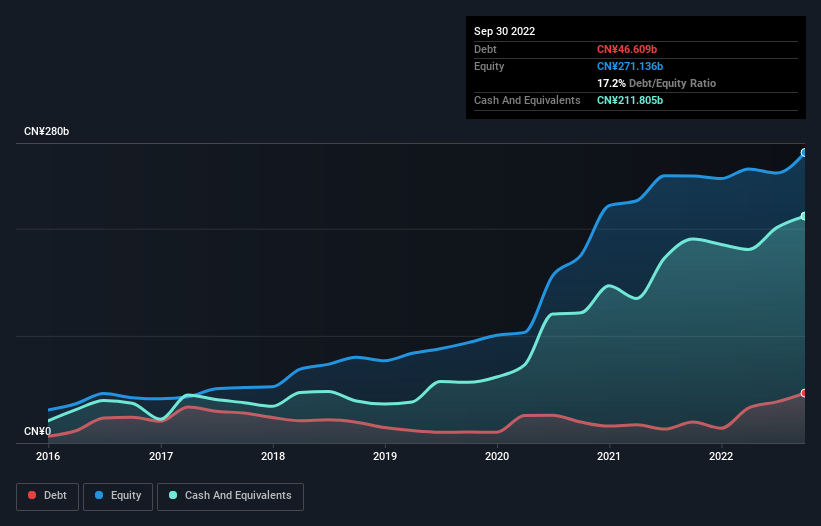Click the CN¥46.609b debt value
Screen dimensions: 821x526
(627, 49)
